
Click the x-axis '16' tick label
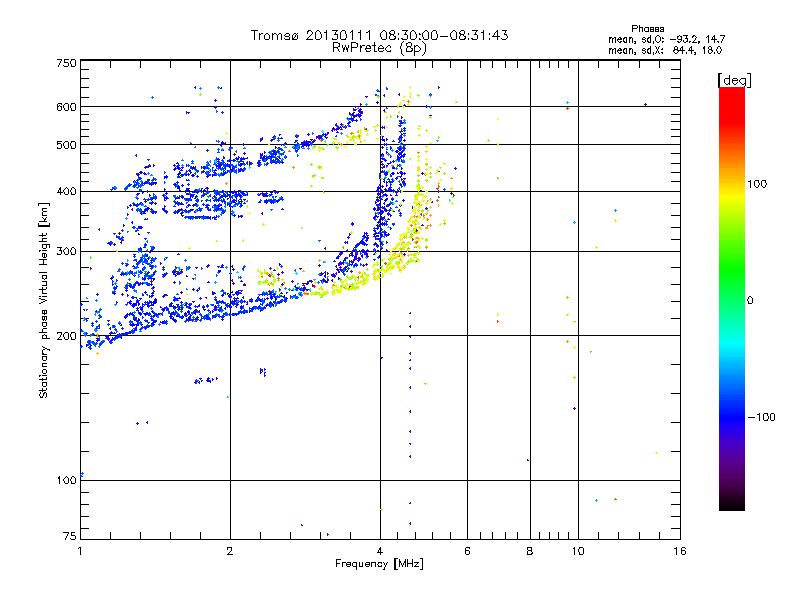coord(680,551)
